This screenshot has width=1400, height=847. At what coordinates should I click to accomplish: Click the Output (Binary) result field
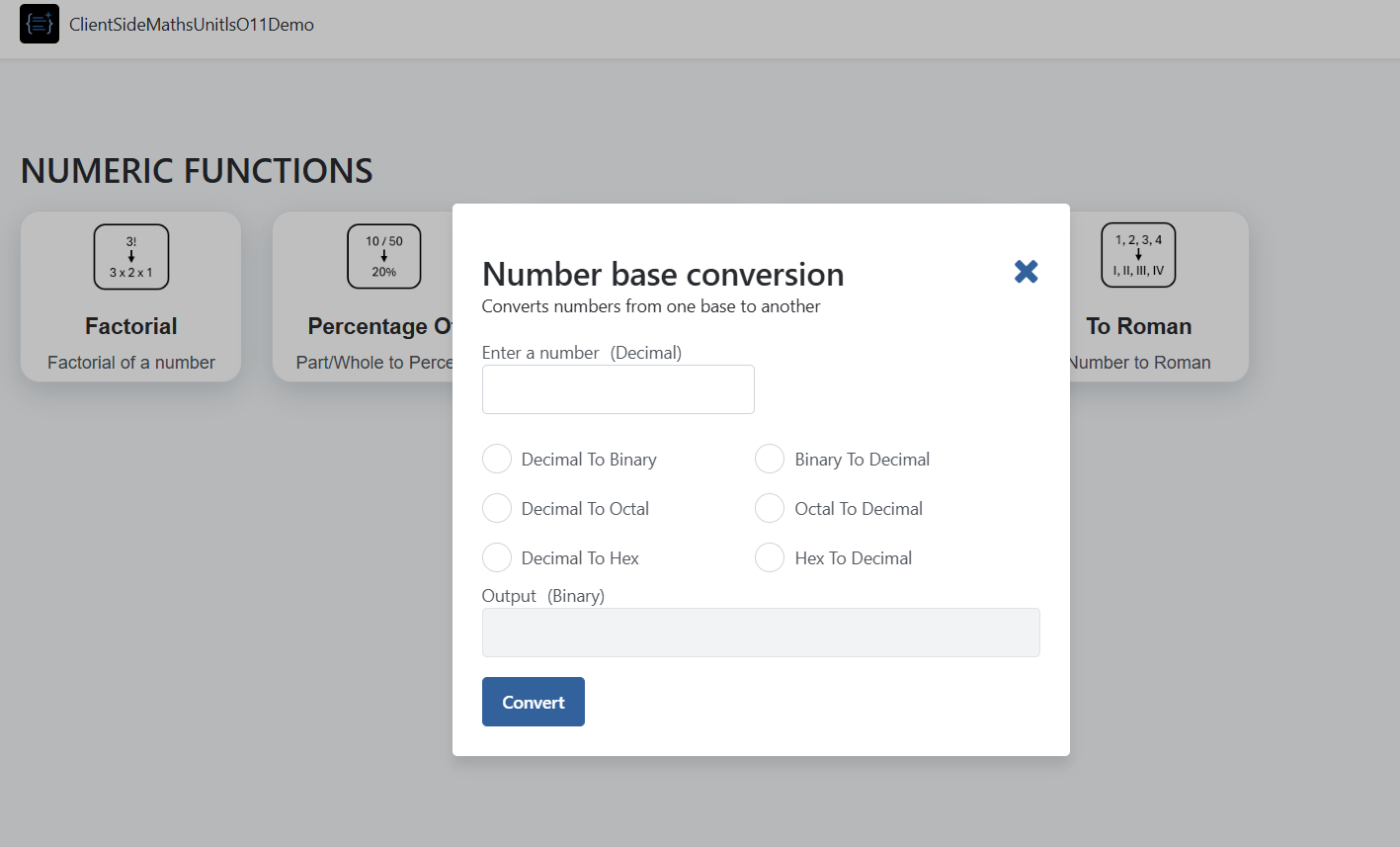point(761,633)
